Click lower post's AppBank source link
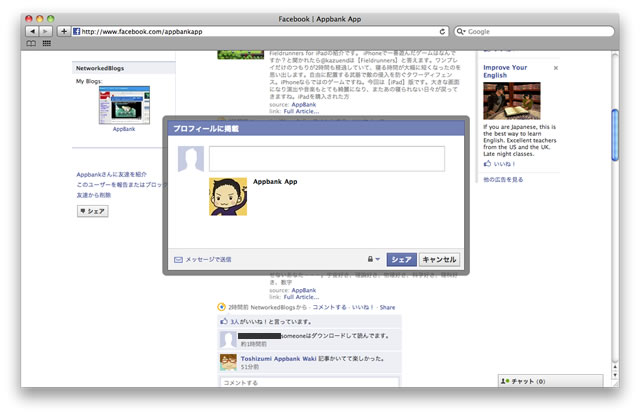Screen dimensions: 640x416 tap(304, 290)
